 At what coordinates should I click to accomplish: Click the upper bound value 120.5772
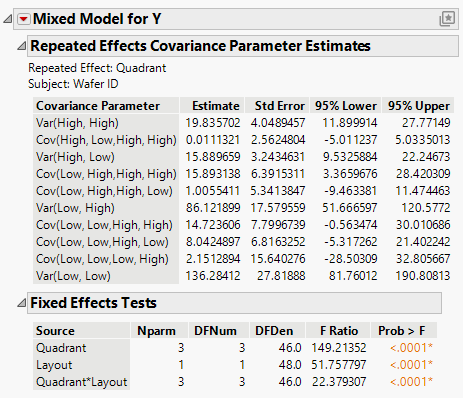coord(426,208)
